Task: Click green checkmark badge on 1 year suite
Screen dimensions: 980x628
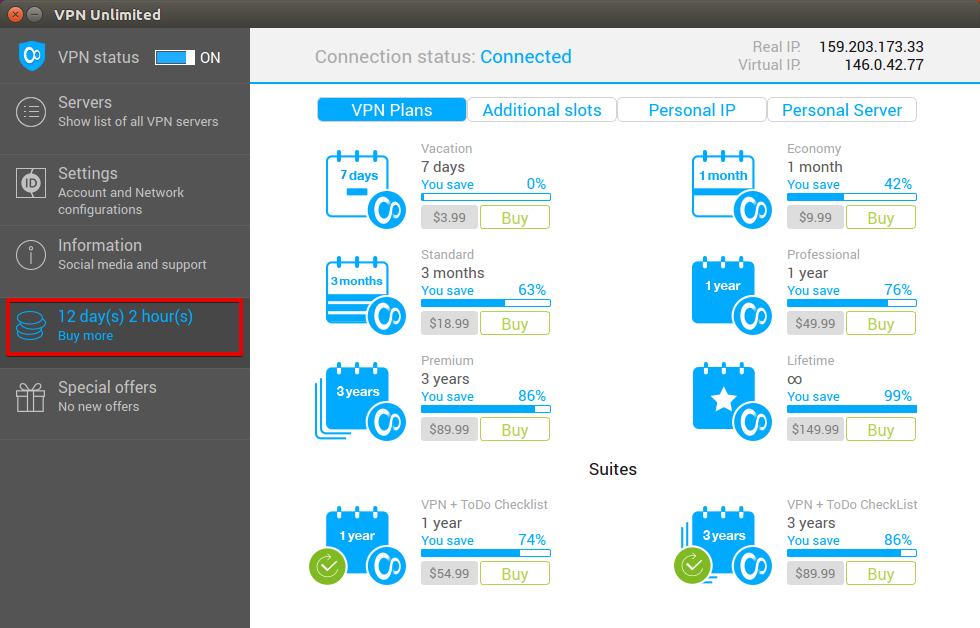Action: tap(328, 566)
